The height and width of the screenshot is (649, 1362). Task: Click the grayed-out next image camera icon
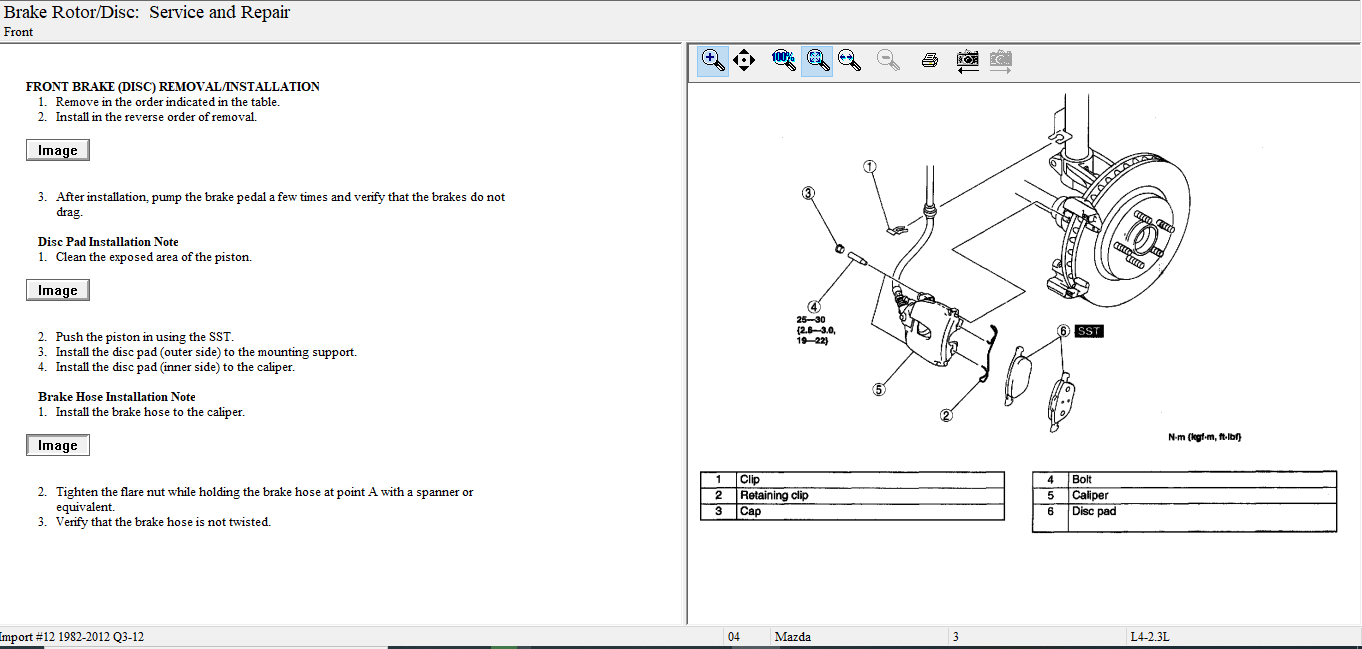tap(1000, 60)
